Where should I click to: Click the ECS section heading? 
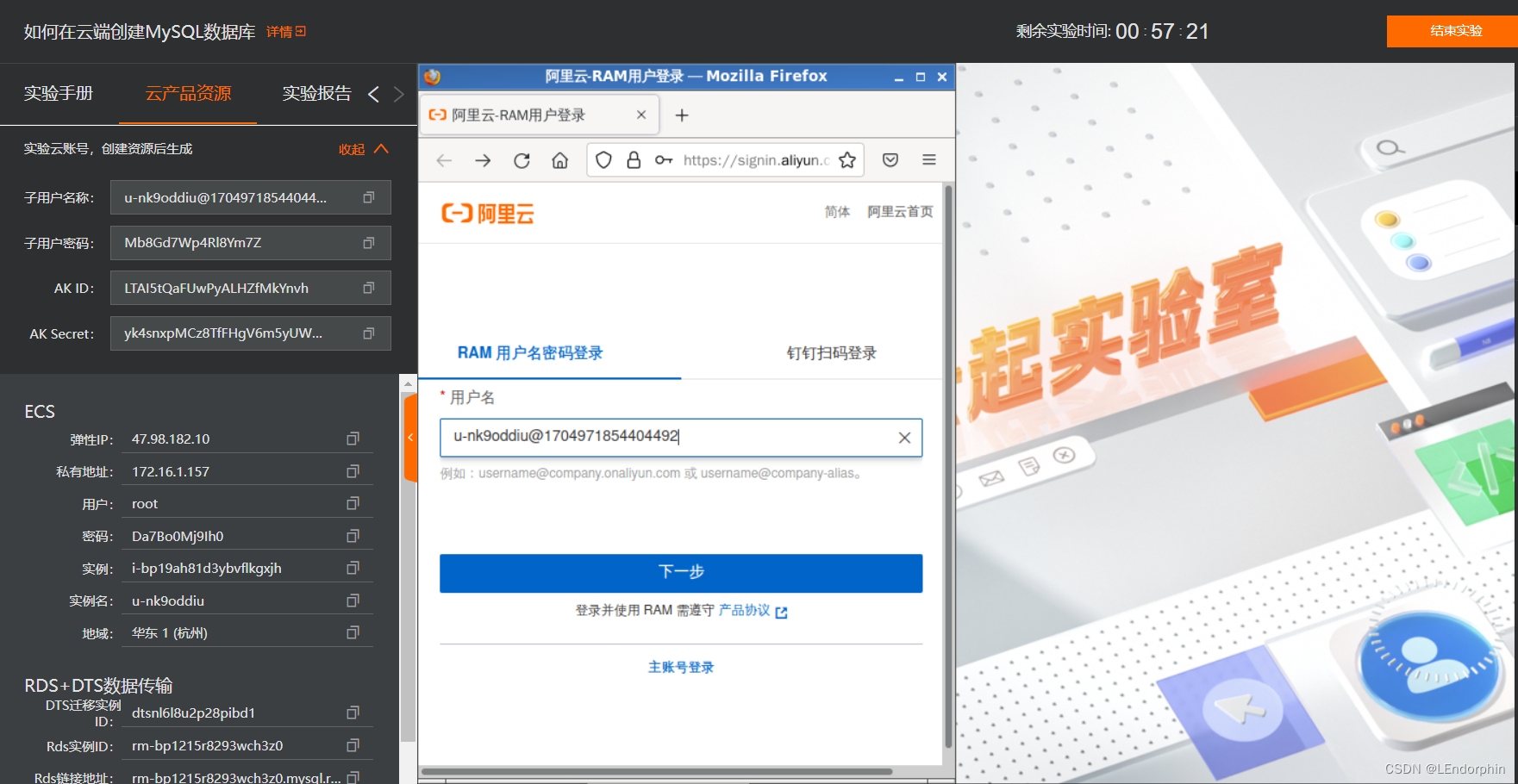point(40,411)
